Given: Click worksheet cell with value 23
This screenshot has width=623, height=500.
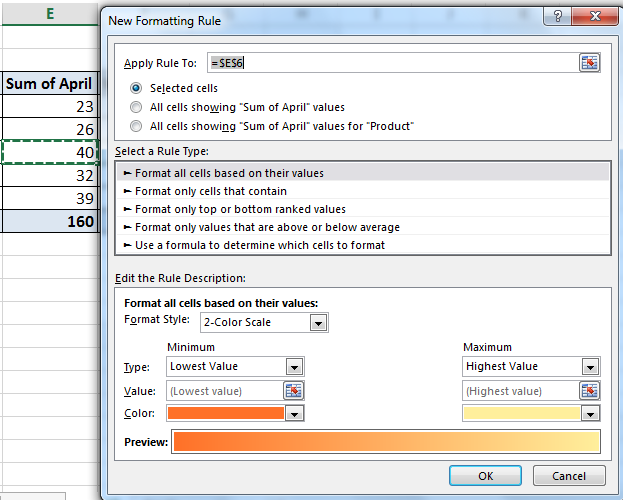Looking at the screenshot, I should point(50,106).
